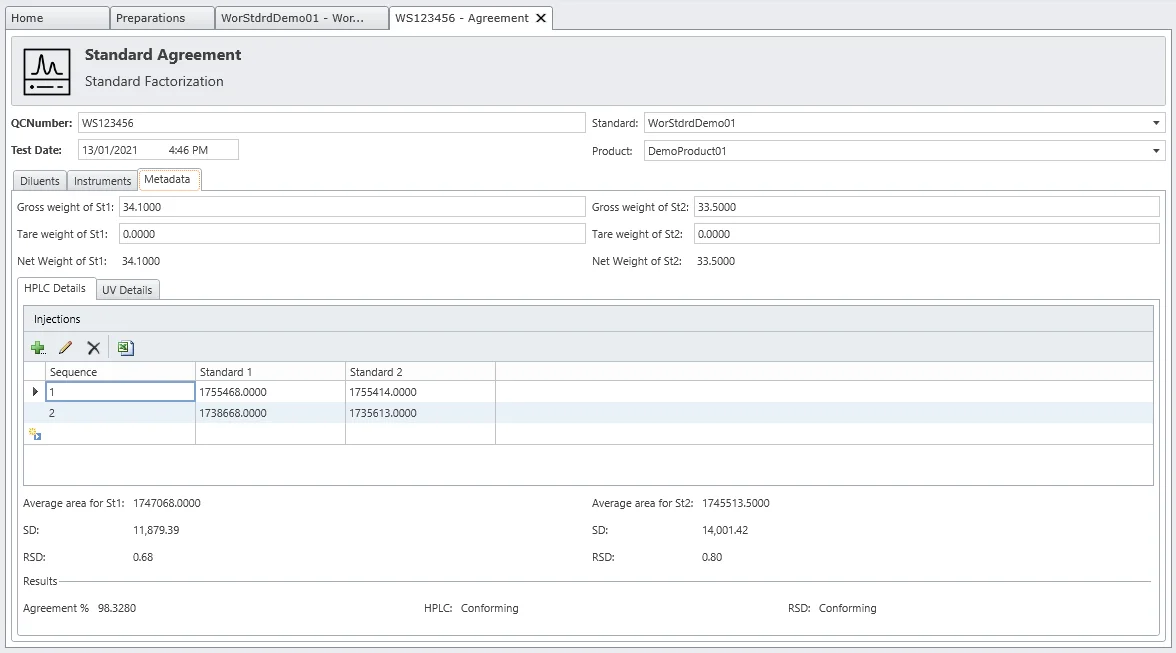Export the injections to Excel
Viewport: 1176px width, 653px height.
tap(125, 348)
